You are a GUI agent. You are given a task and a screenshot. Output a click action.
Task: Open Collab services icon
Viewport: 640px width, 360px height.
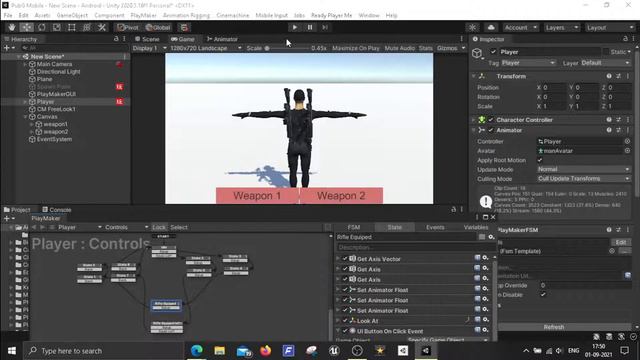pyautogui.click(x=472, y=27)
